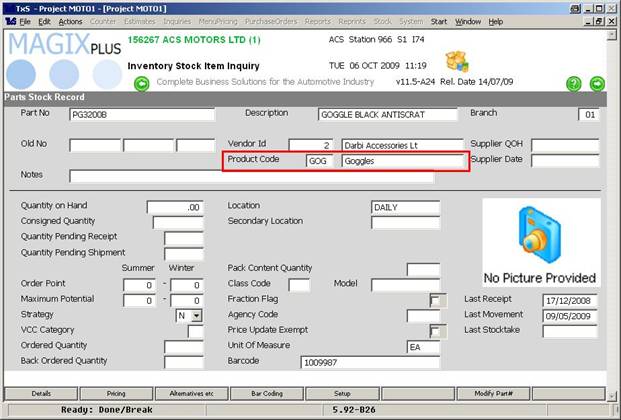Image resolution: width=621 pixels, height=420 pixels.
Task: Click the Unit Of Measure field
Action: [x=423, y=347]
